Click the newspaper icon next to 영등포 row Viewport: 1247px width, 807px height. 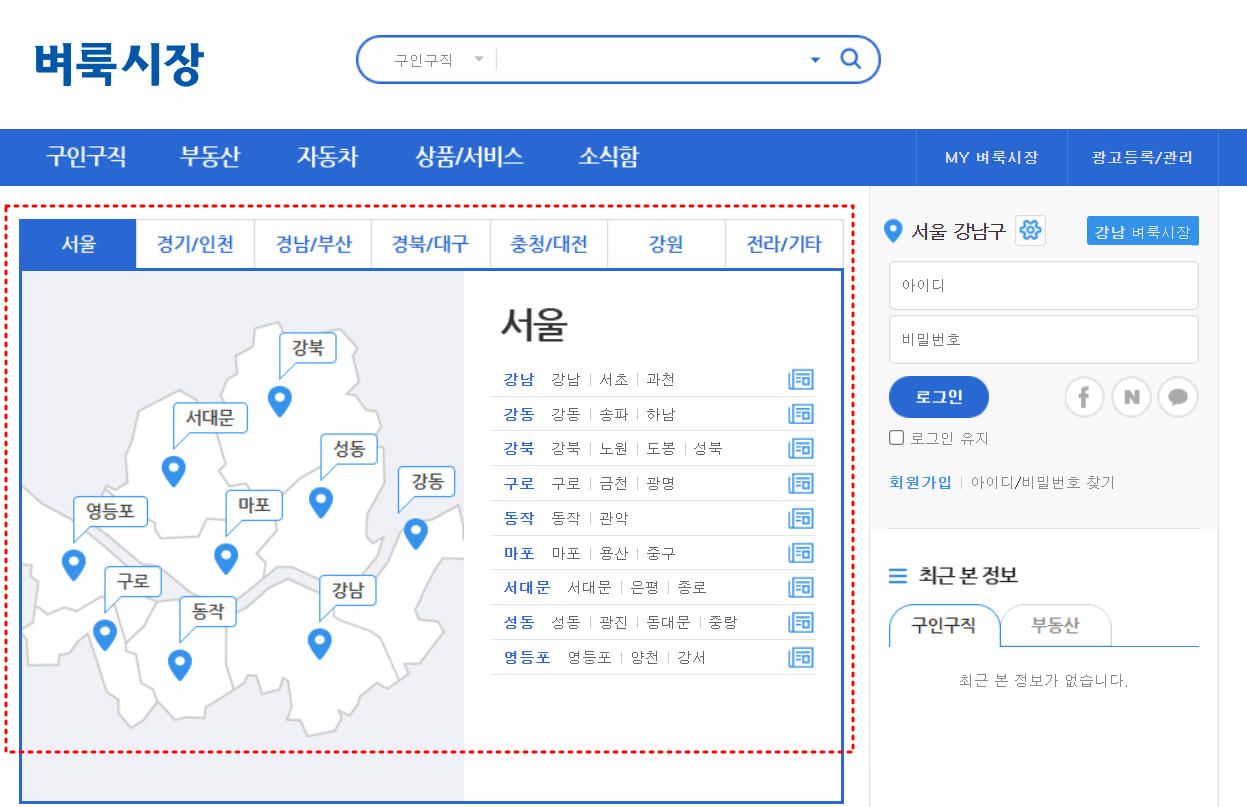800,657
